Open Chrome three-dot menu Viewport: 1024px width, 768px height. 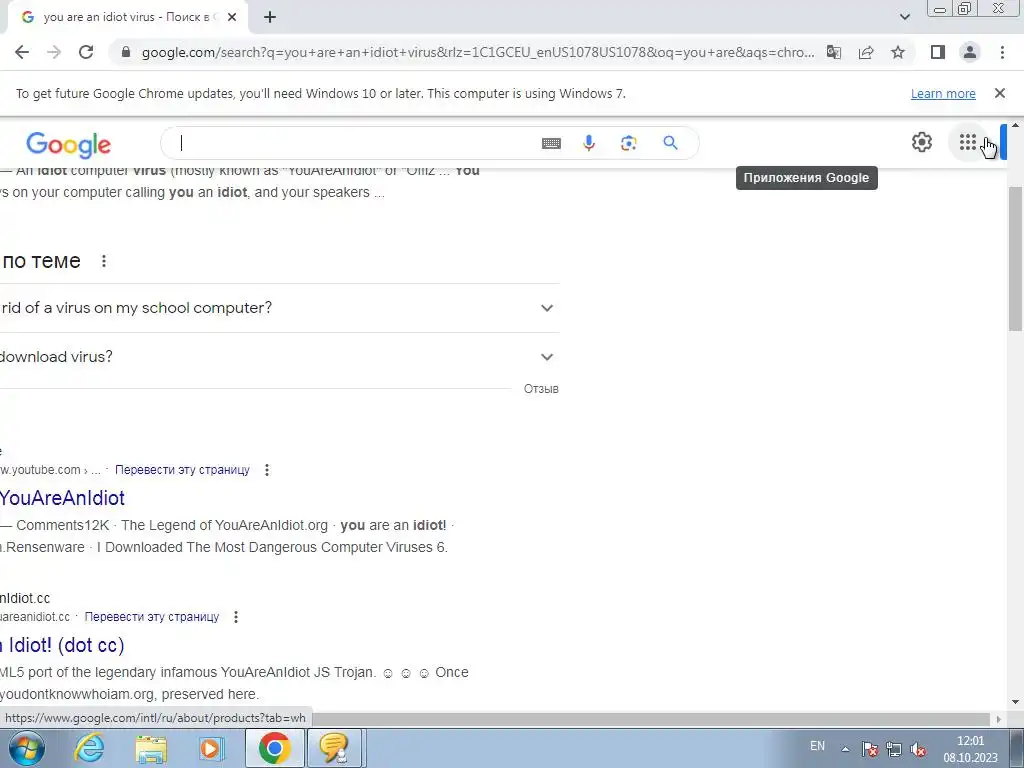[1002, 52]
